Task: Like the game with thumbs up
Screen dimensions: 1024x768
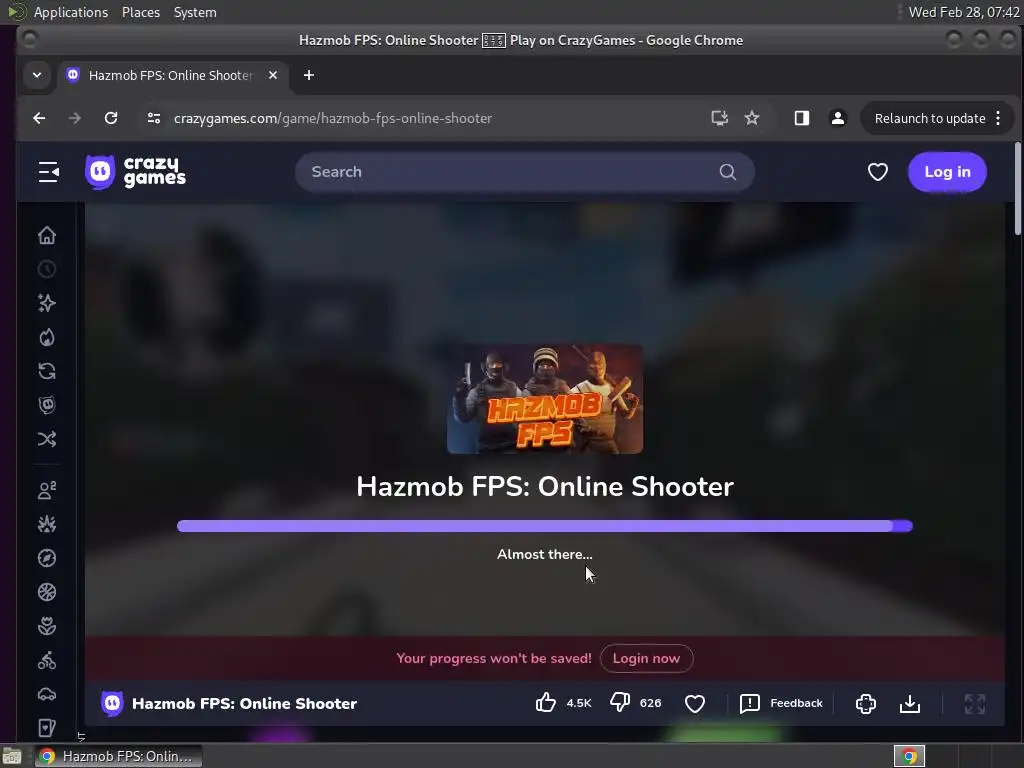Action: point(546,703)
